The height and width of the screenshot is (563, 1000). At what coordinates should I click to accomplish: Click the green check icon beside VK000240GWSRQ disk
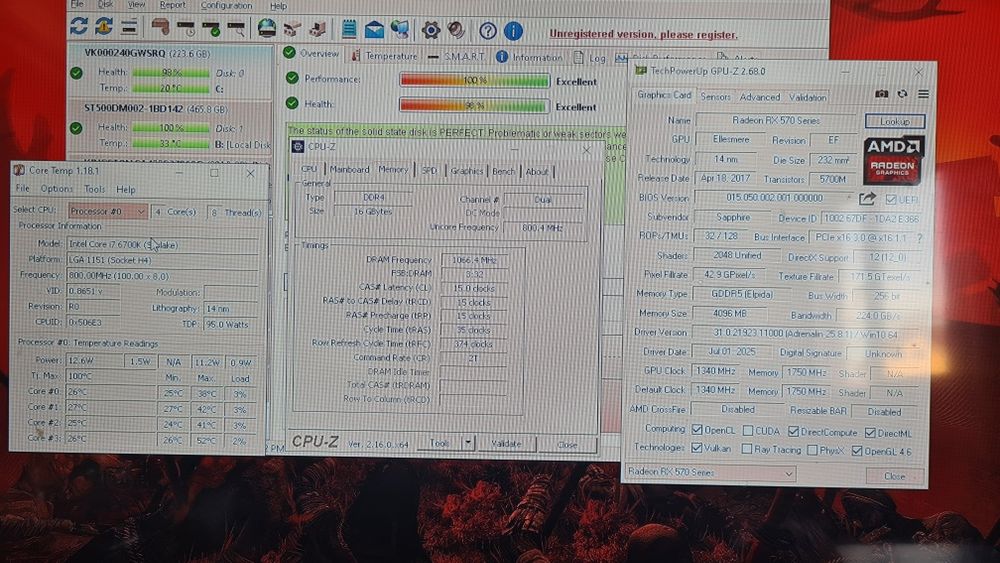coord(77,73)
